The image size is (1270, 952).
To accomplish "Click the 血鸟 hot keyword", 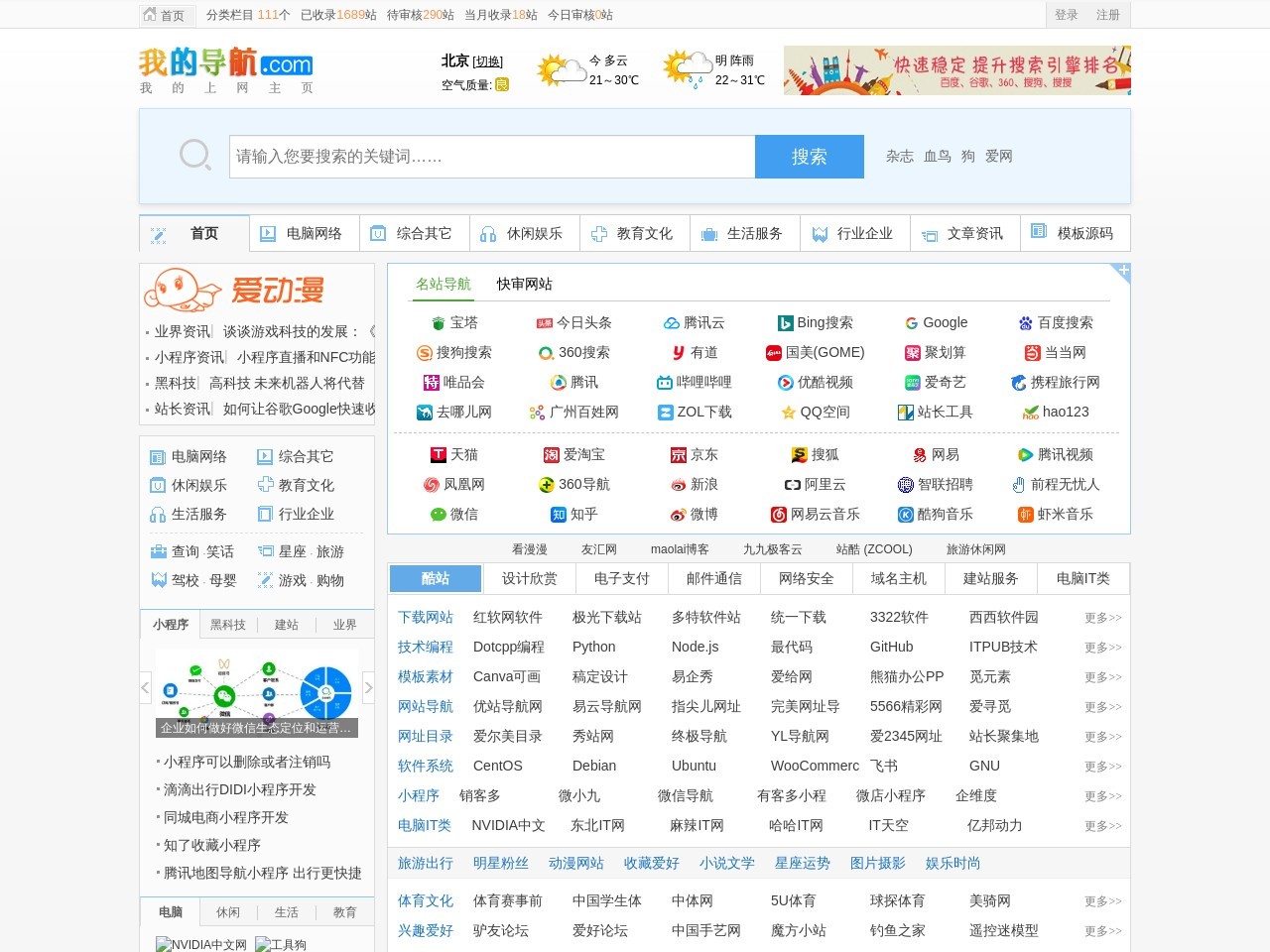I will (x=938, y=157).
